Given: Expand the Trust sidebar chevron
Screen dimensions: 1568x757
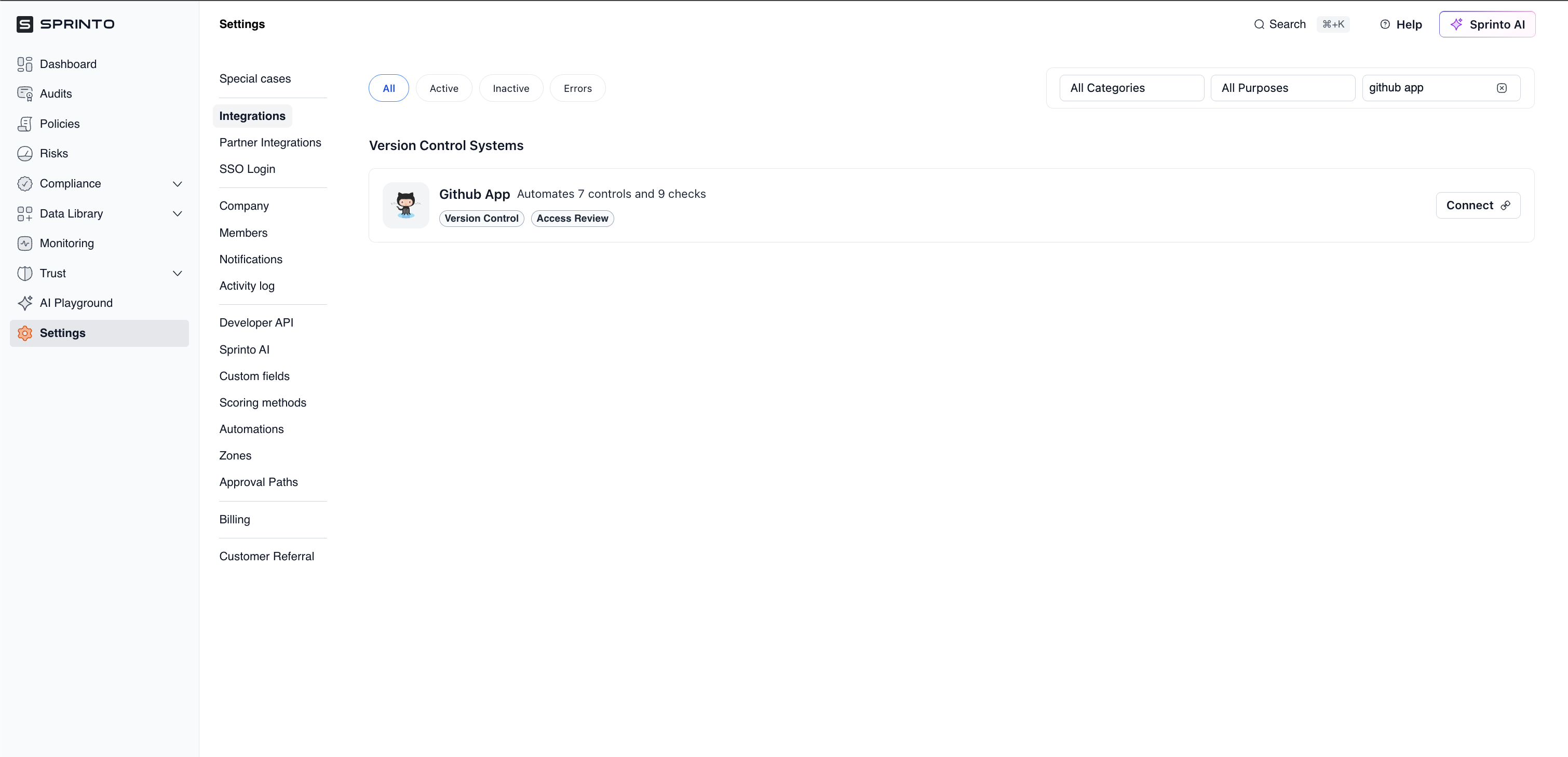Looking at the screenshot, I should pos(177,273).
